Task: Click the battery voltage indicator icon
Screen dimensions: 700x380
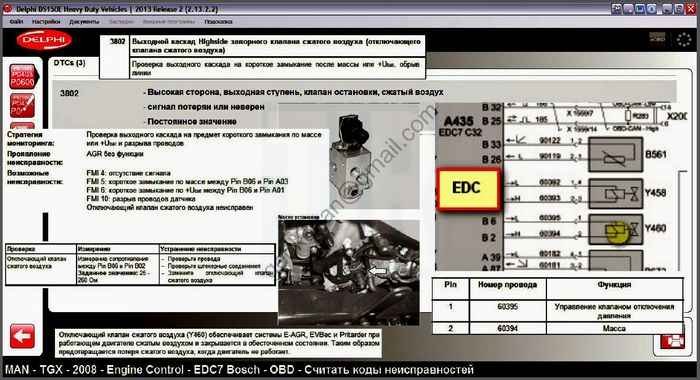Action: [657, 38]
